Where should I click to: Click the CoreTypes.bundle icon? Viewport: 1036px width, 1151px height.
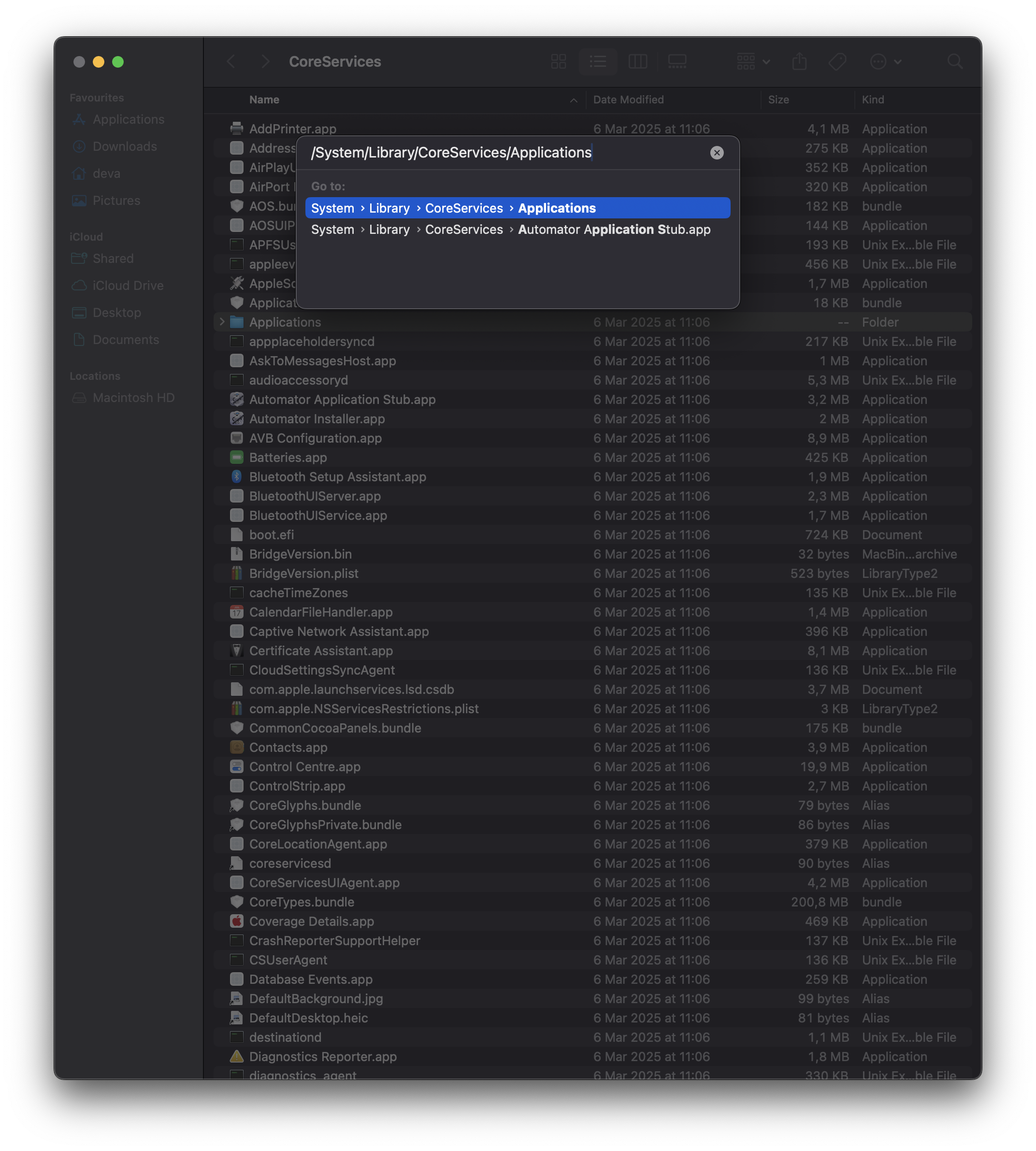236,902
